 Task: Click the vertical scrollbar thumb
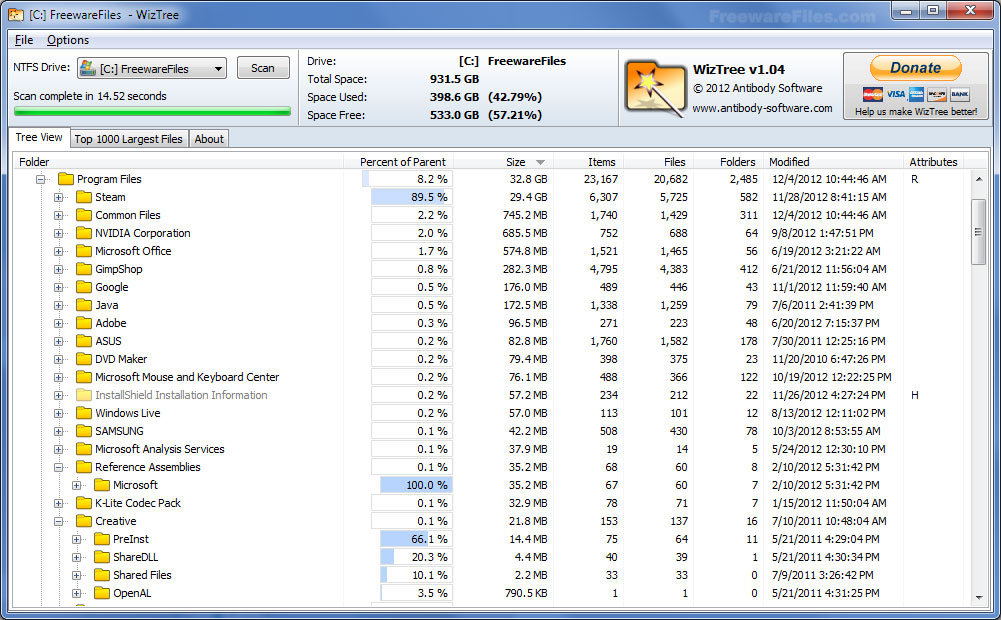pos(978,231)
